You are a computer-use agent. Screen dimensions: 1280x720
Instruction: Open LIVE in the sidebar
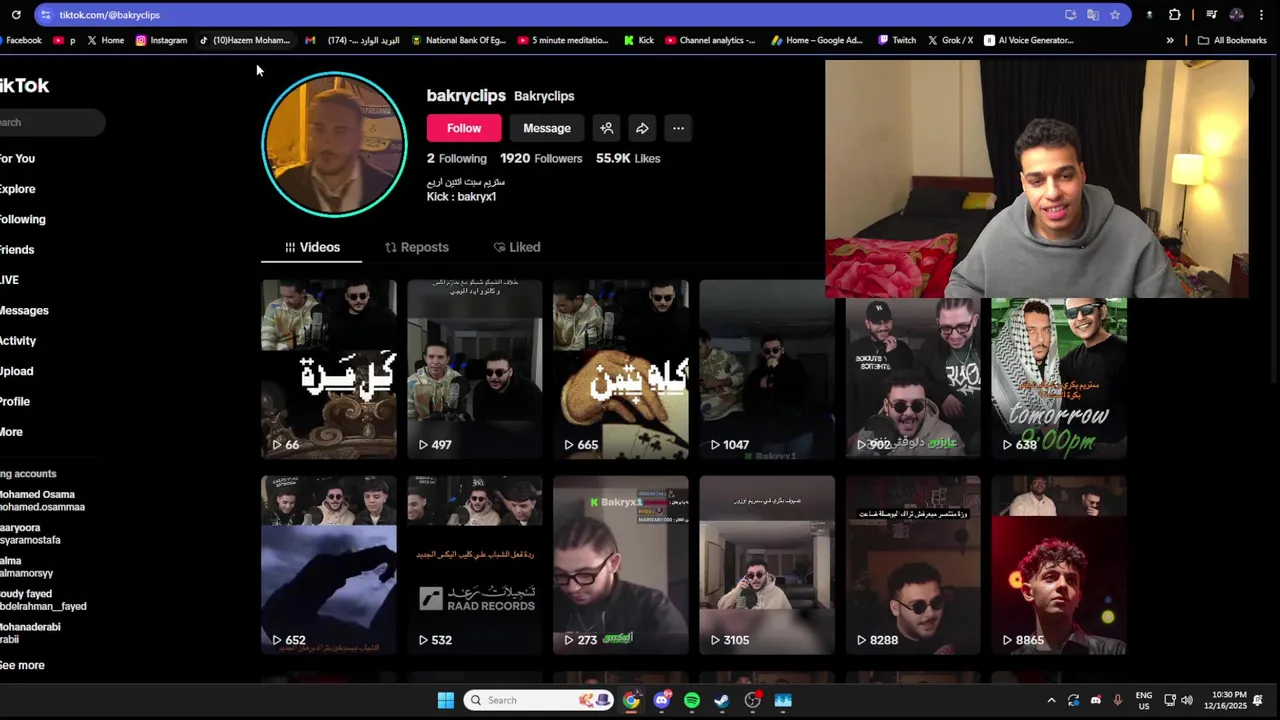[x=10, y=280]
